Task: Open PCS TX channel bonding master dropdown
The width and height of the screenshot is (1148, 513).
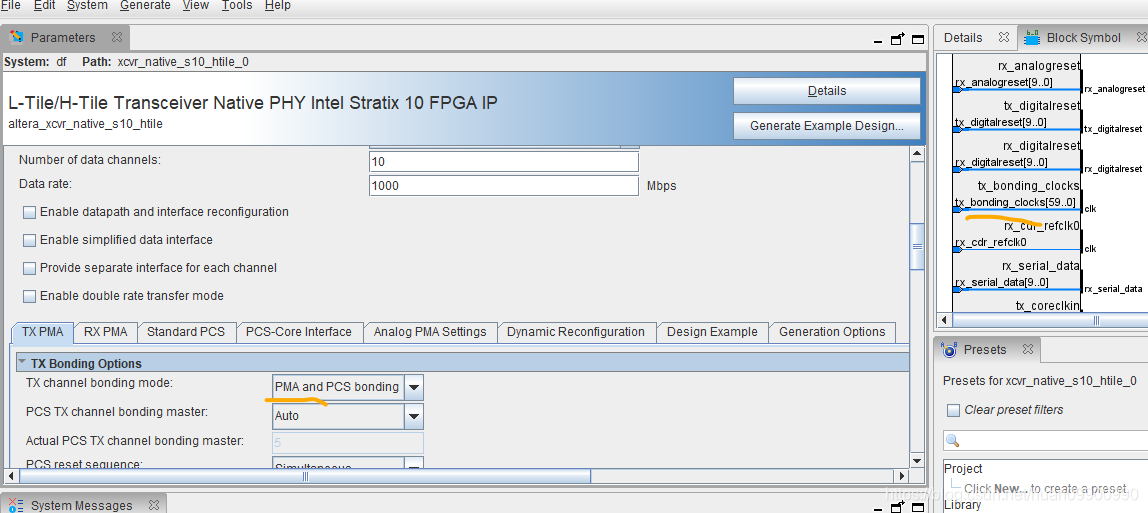Action: 414,416
